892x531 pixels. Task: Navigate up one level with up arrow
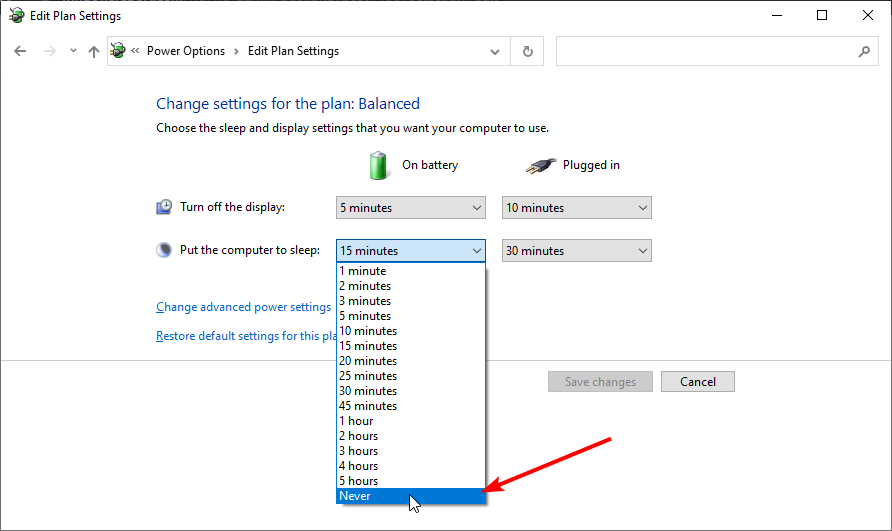click(94, 52)
